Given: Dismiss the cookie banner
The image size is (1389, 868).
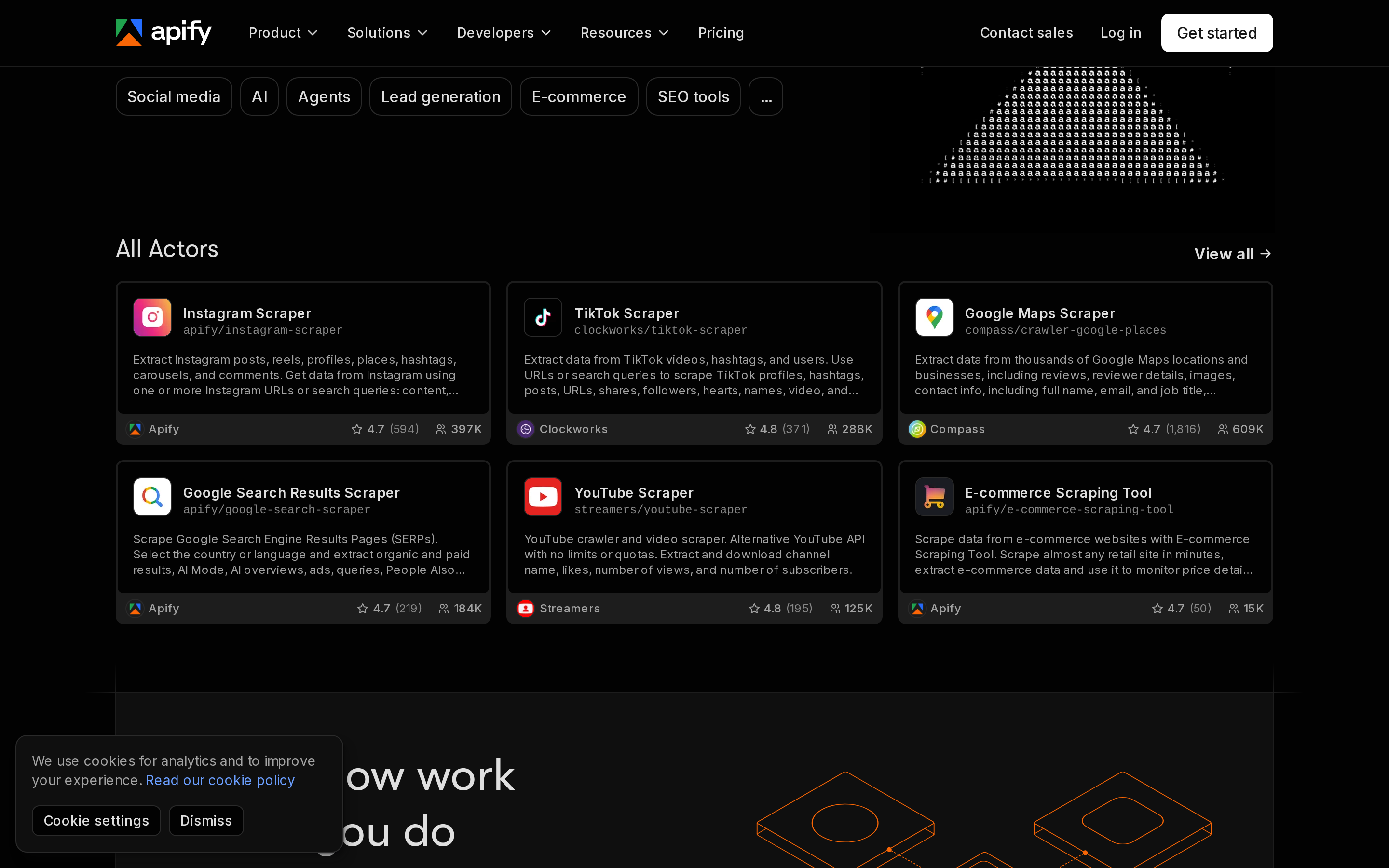Looking at the screenshot, I should tap(206, 820).
